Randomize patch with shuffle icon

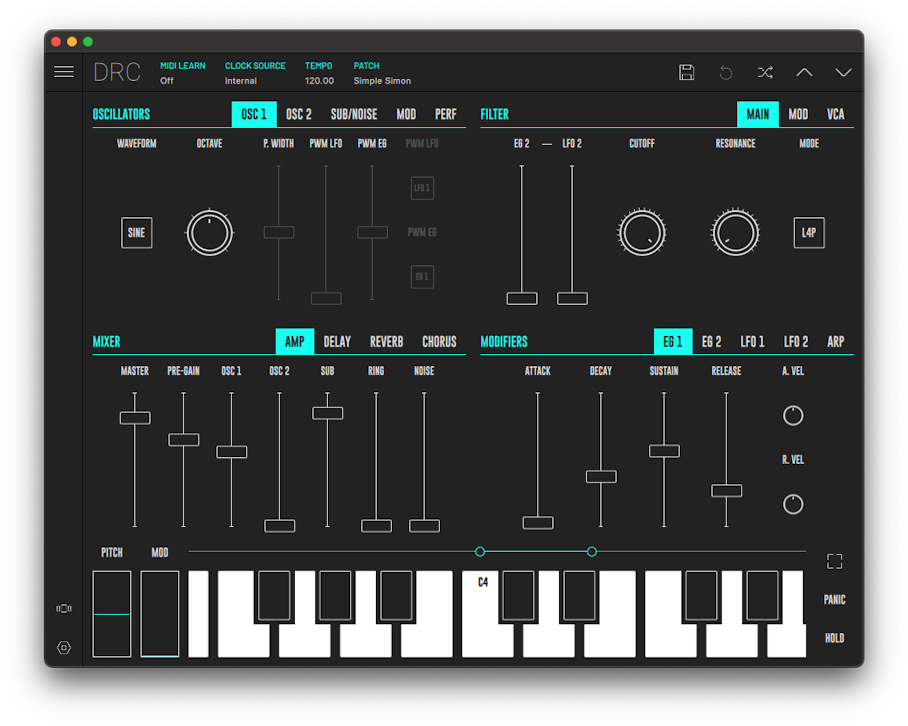pyautogui.click(x=765, y=72)
